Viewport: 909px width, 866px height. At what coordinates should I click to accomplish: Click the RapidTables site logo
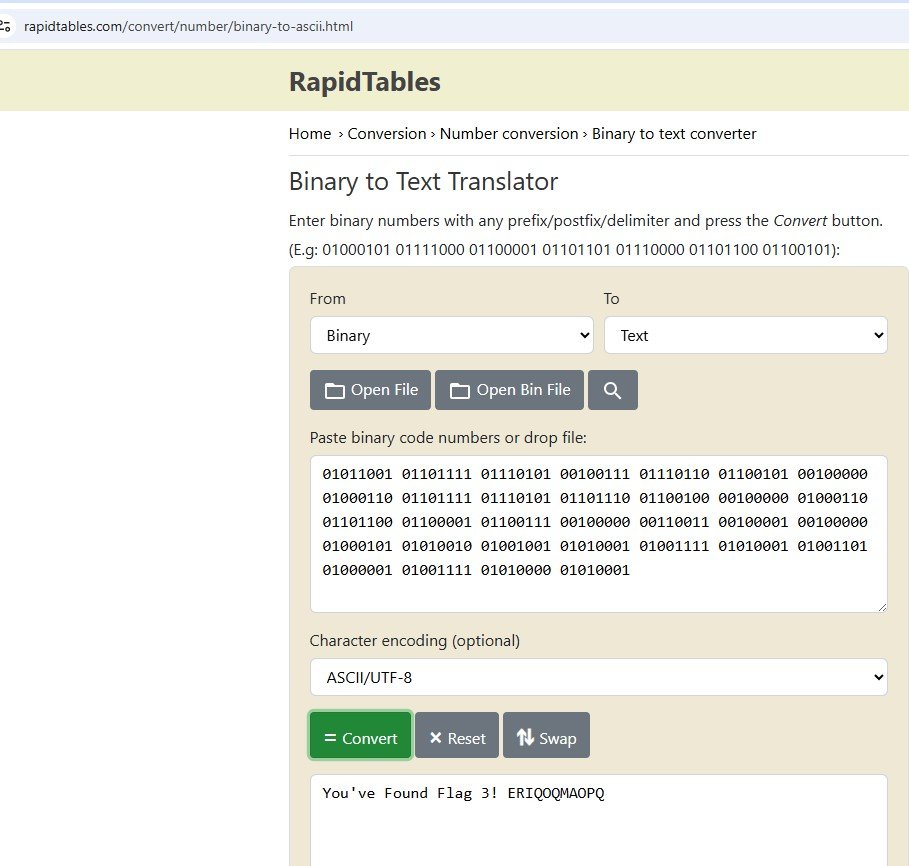coord(364,81)
